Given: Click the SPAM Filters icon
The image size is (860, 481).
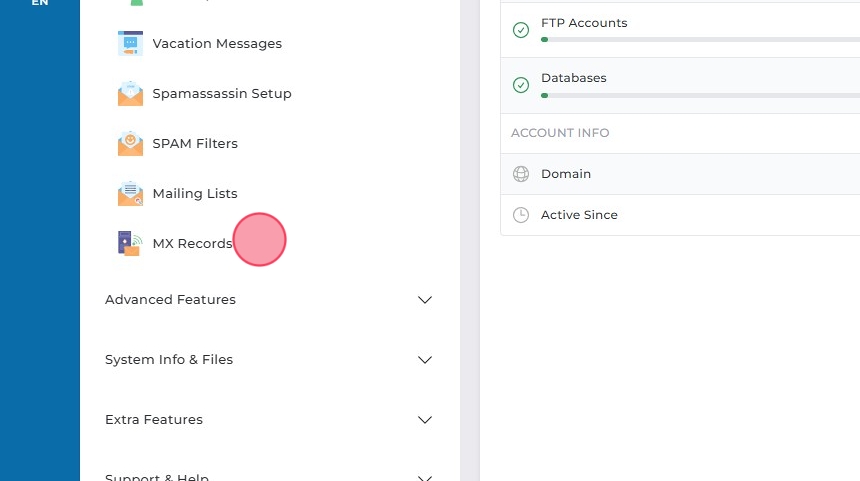Looking at the screenshot, I should (x=130, y=144).
